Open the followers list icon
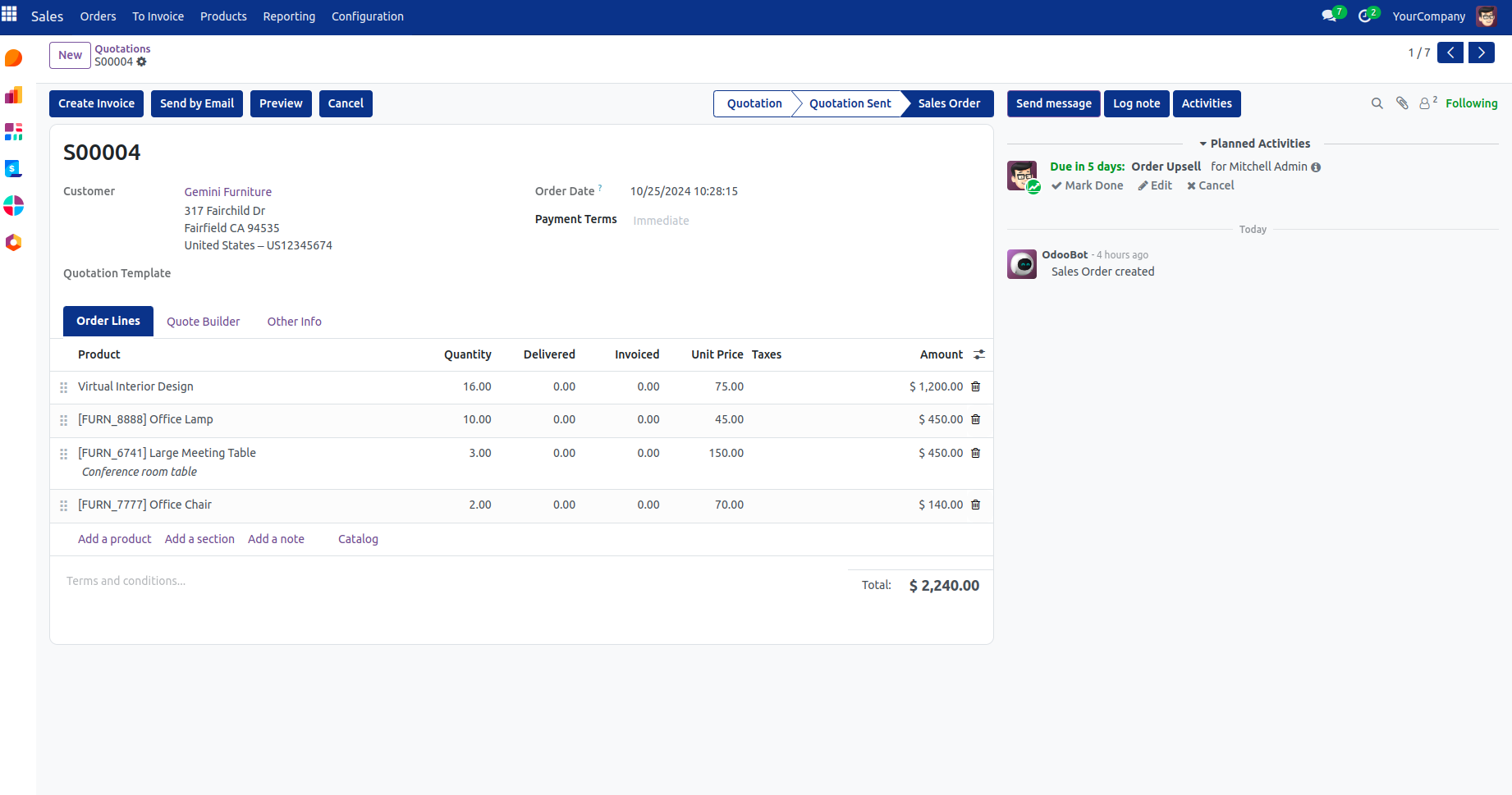This screenshot has height=795, width=1512. click(x=1427, y=103)
